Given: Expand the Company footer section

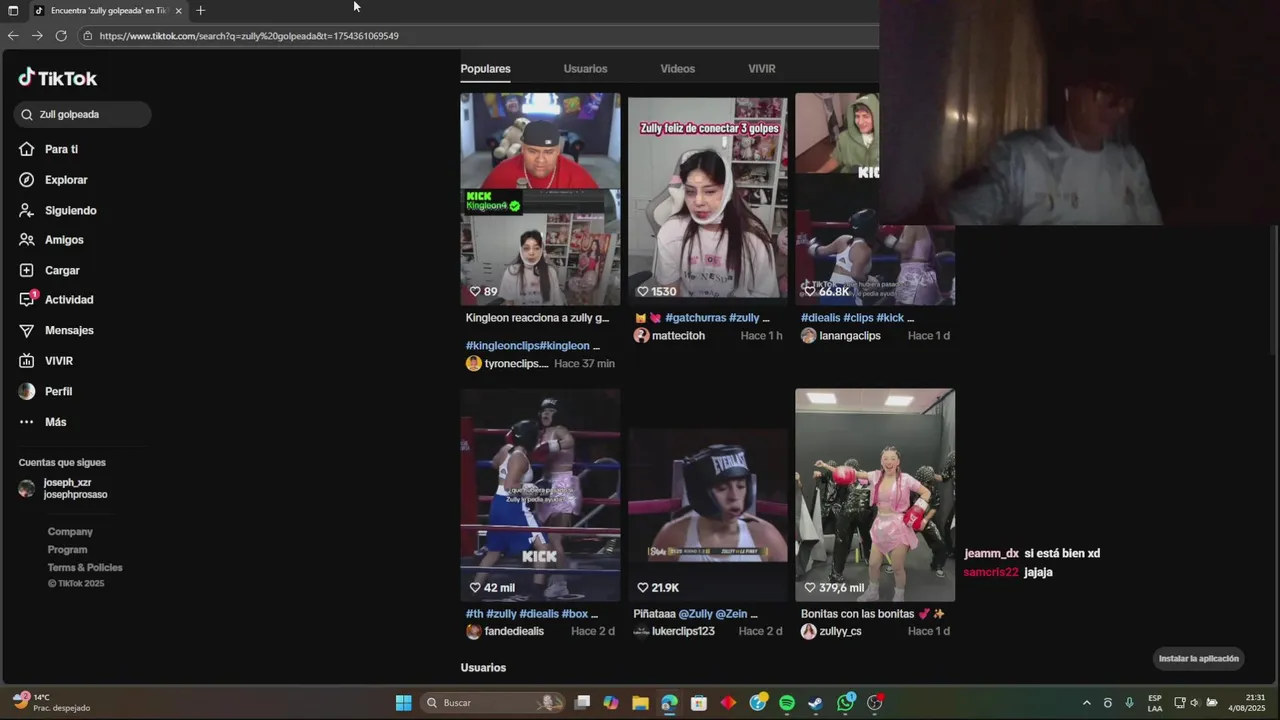Looking at the screenshot, I should click(70, 532).
